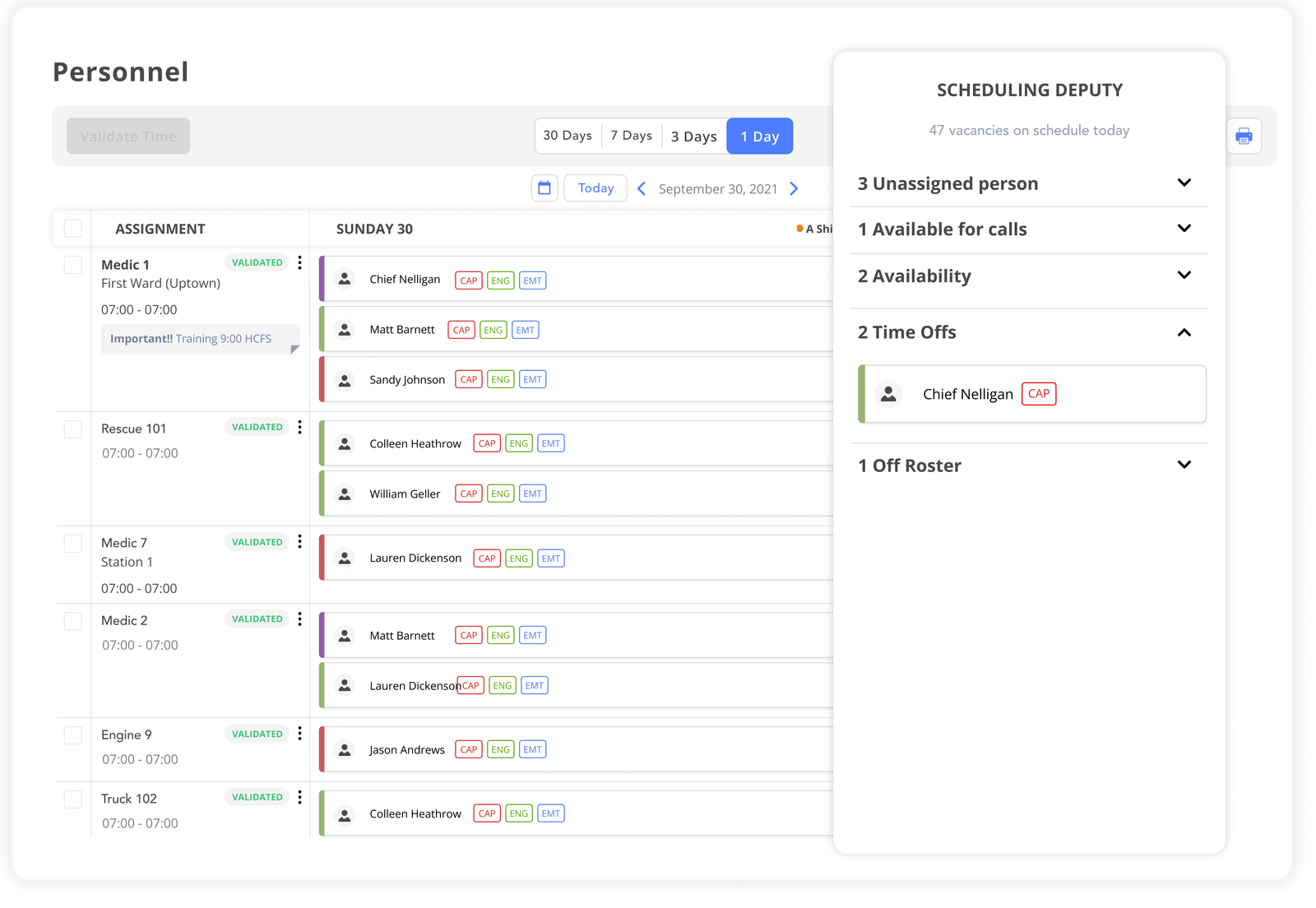
Task: Open the calendar date picker icon
Action: (x=544, y=188)
